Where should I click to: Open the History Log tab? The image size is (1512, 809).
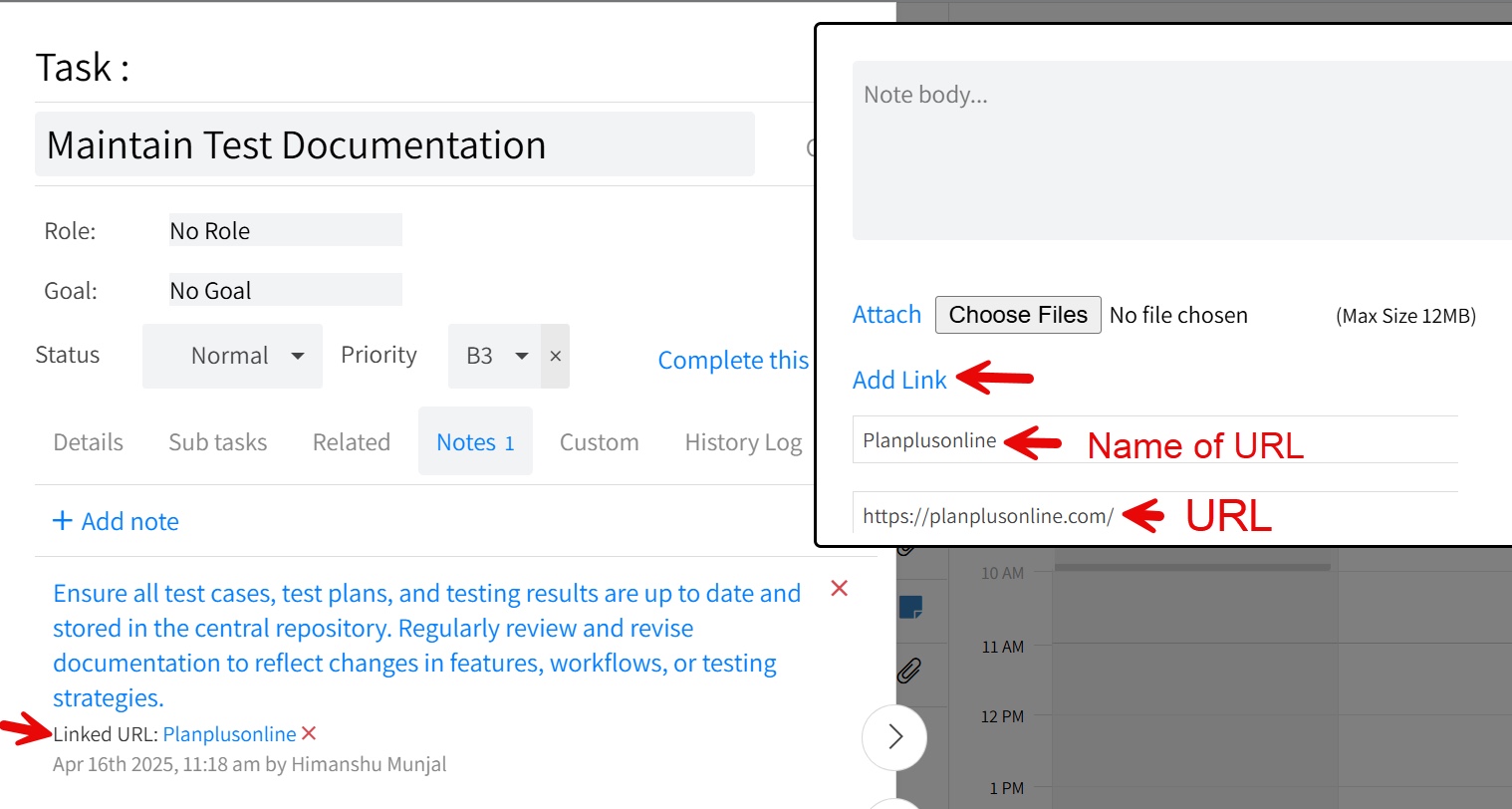(x=743, y=442)
